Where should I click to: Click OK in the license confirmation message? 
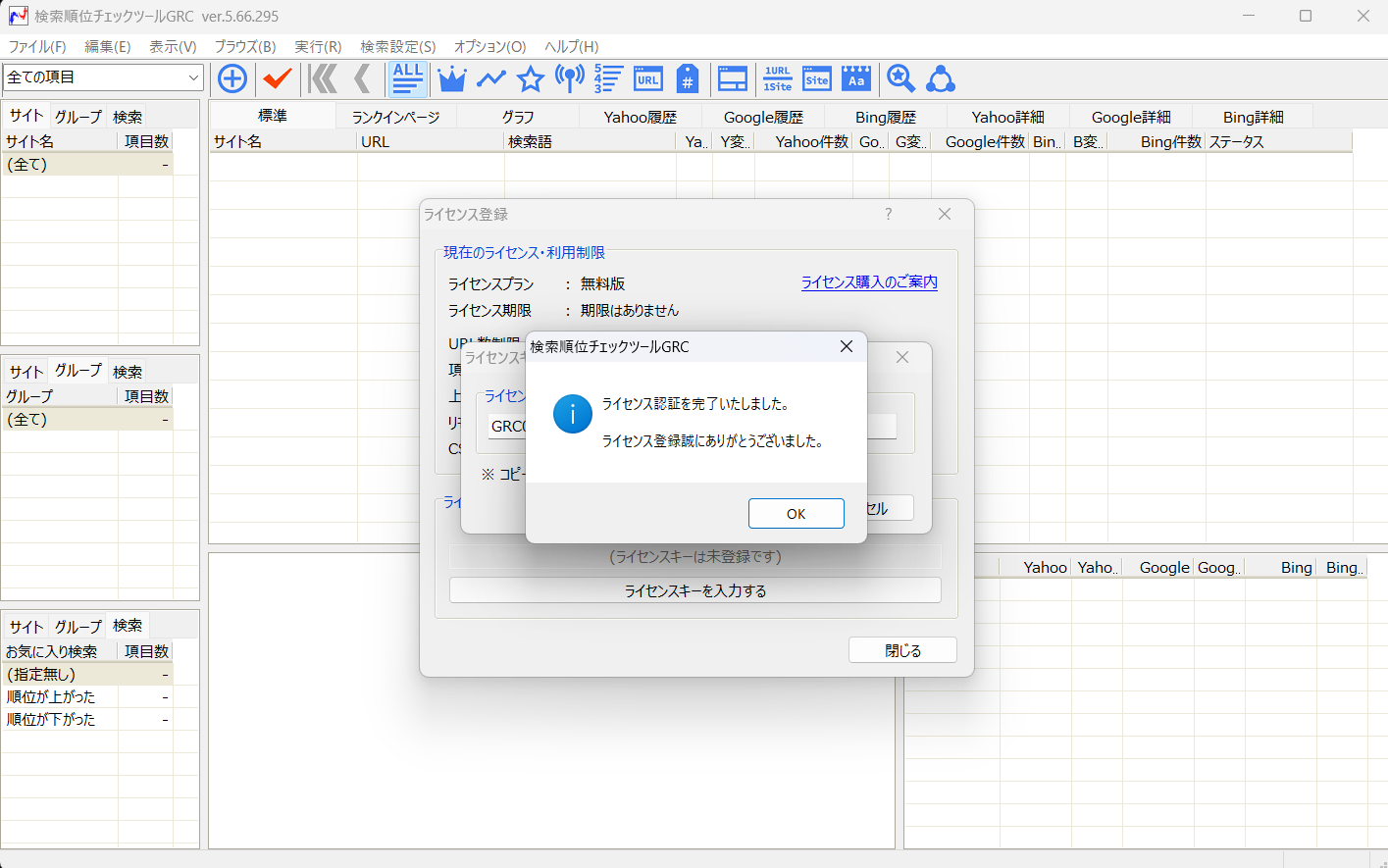coord(796,514)
